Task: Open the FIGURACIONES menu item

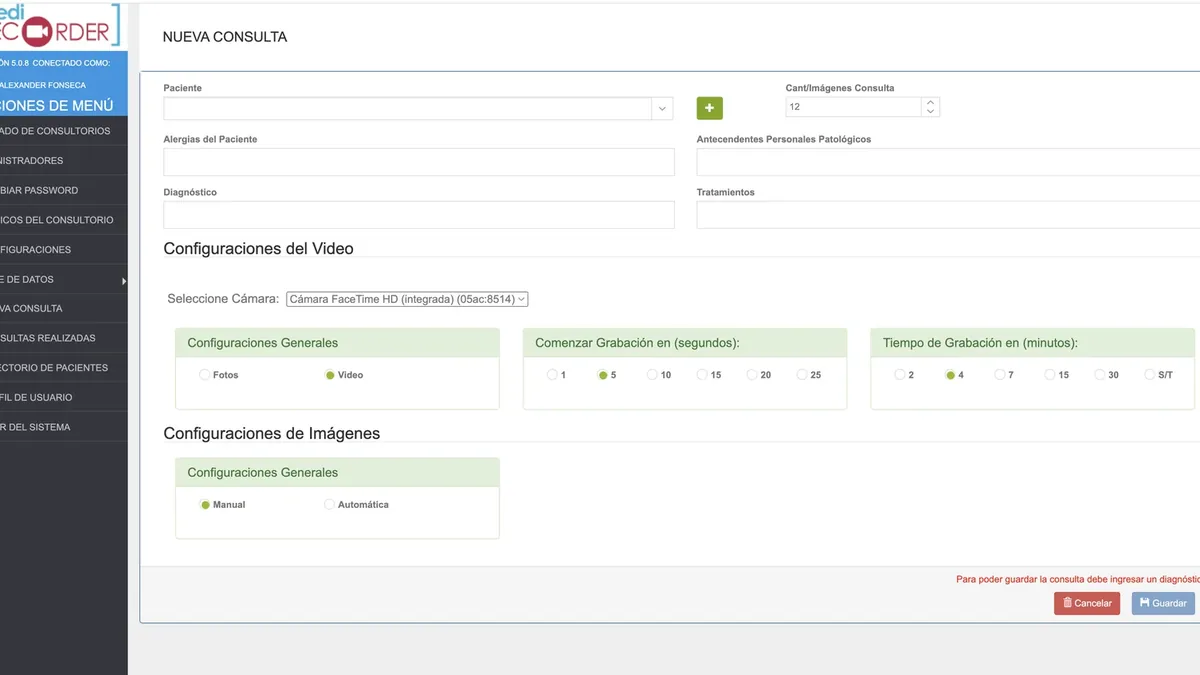Action: (x=63, y=250)
